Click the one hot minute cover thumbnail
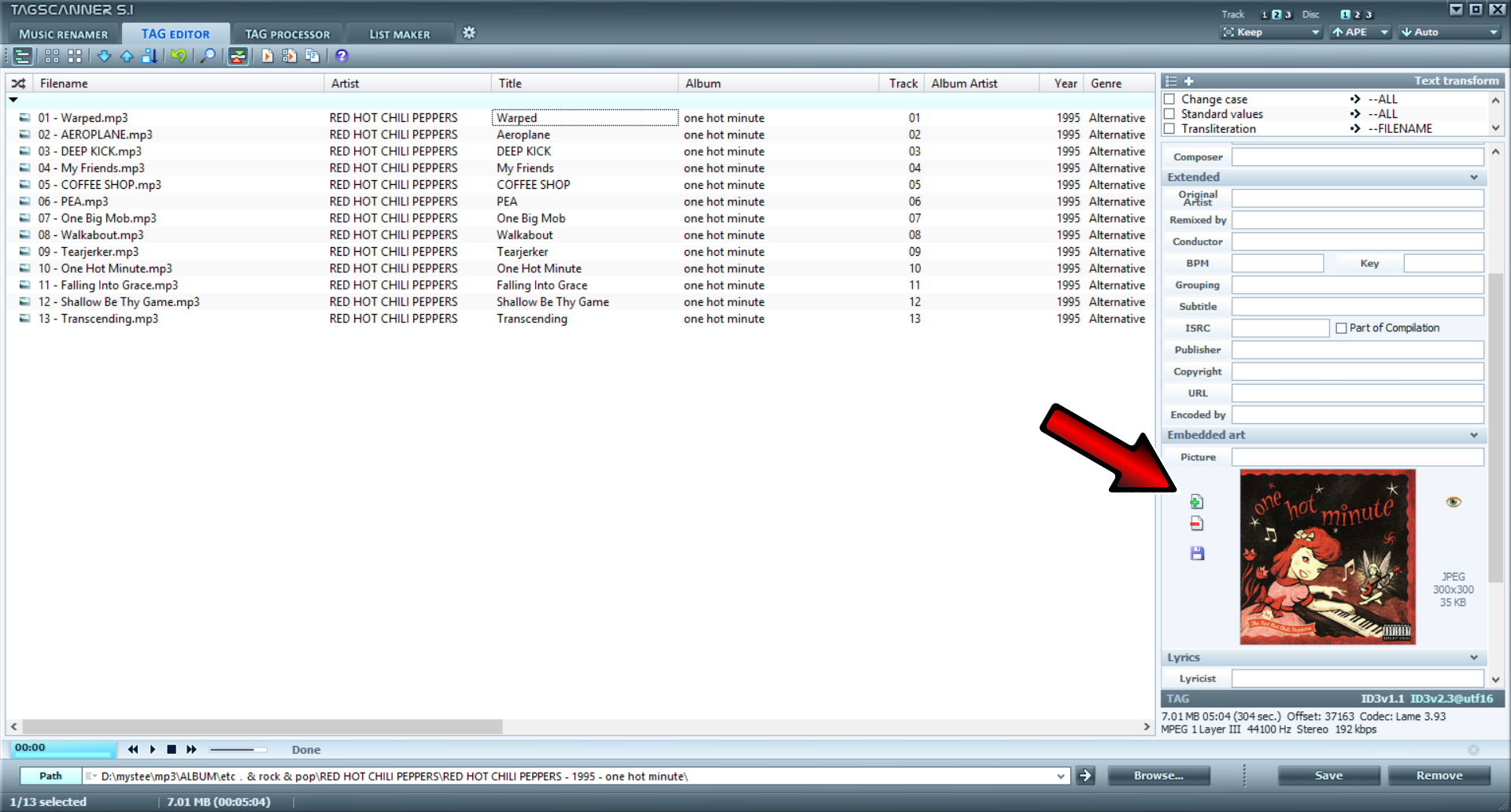1511x812 pixels. coord(1328,557)
